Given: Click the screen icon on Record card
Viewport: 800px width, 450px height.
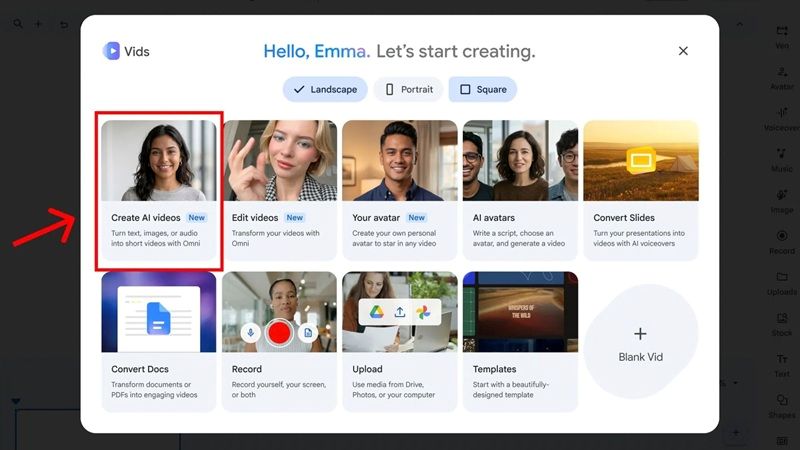Looking at the screenshot, I should [x=308, y=333].
